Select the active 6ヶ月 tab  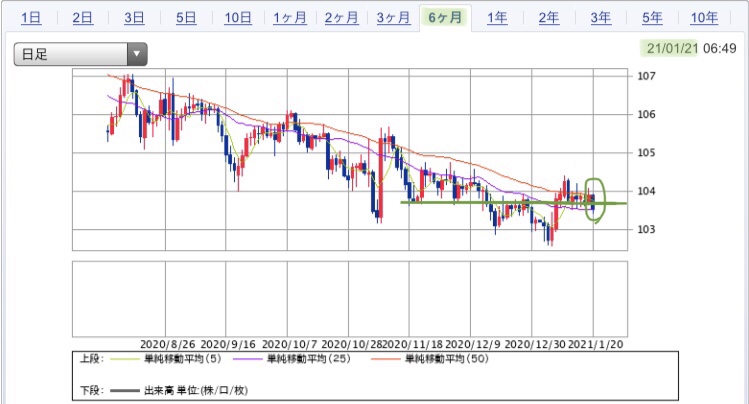tap(445, 17)
